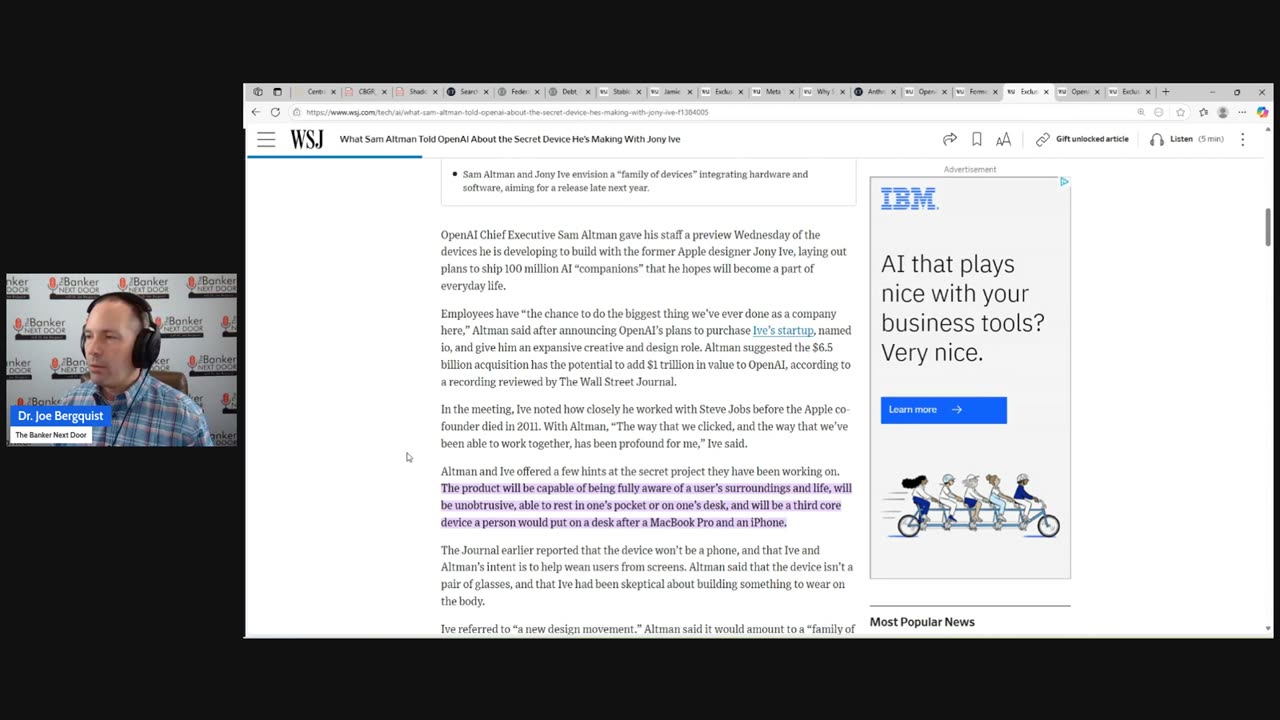
Task: Follow the "Ive's startup" link
Action: [x=783, y=330]
